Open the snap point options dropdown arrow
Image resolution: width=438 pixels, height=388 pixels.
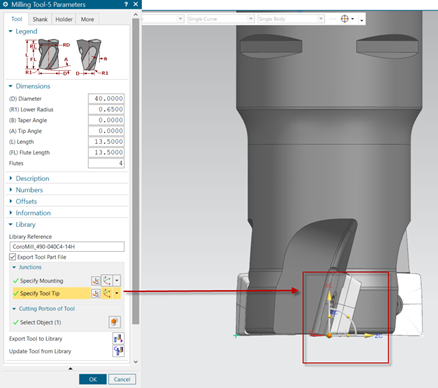click(x=352, y=19)
